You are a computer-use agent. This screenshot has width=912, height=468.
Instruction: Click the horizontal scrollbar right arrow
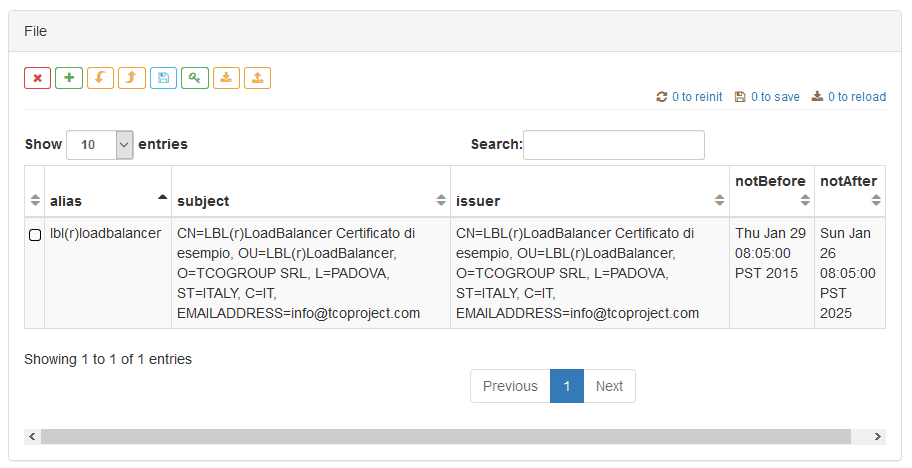(x=878, y=437)
